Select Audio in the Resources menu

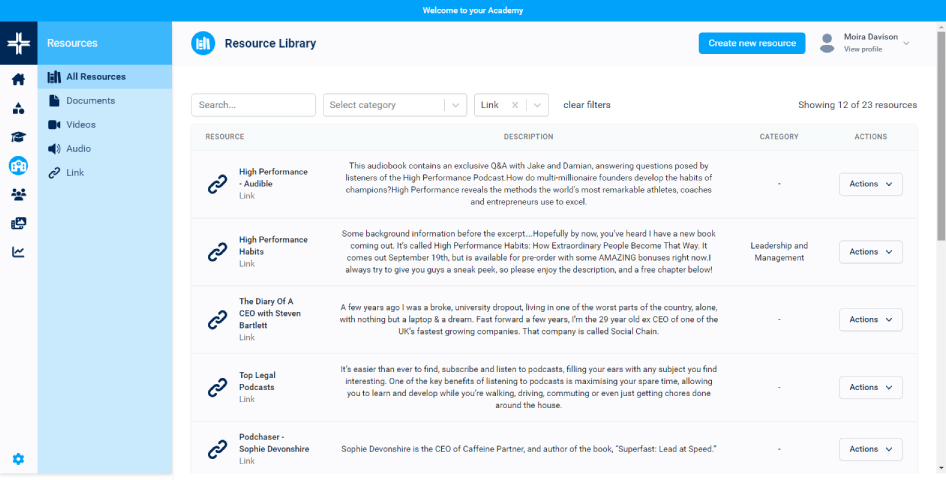(78, 149)
